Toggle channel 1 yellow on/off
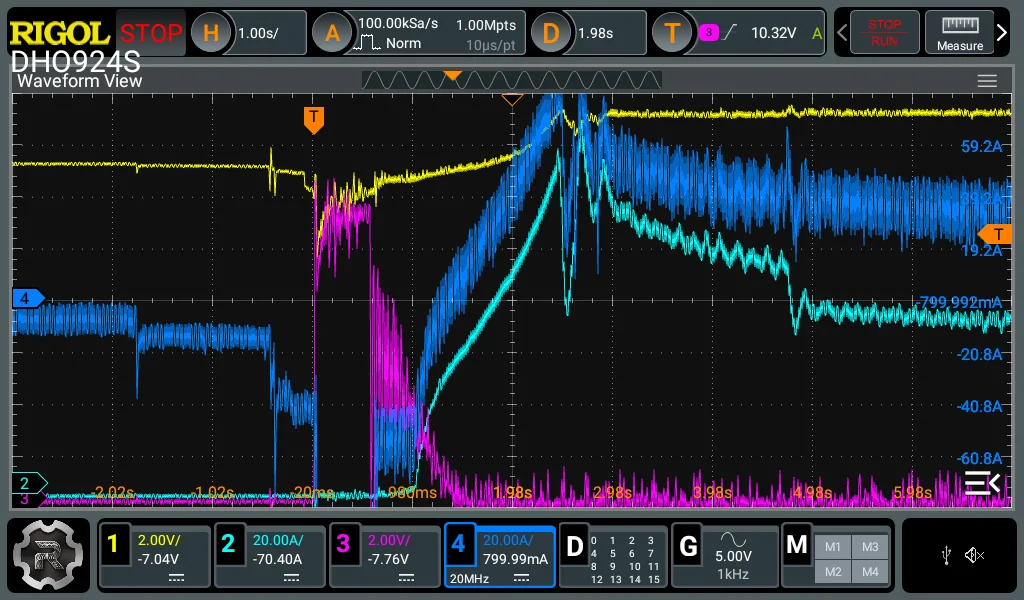1024x600 pixels. (113, 543)
